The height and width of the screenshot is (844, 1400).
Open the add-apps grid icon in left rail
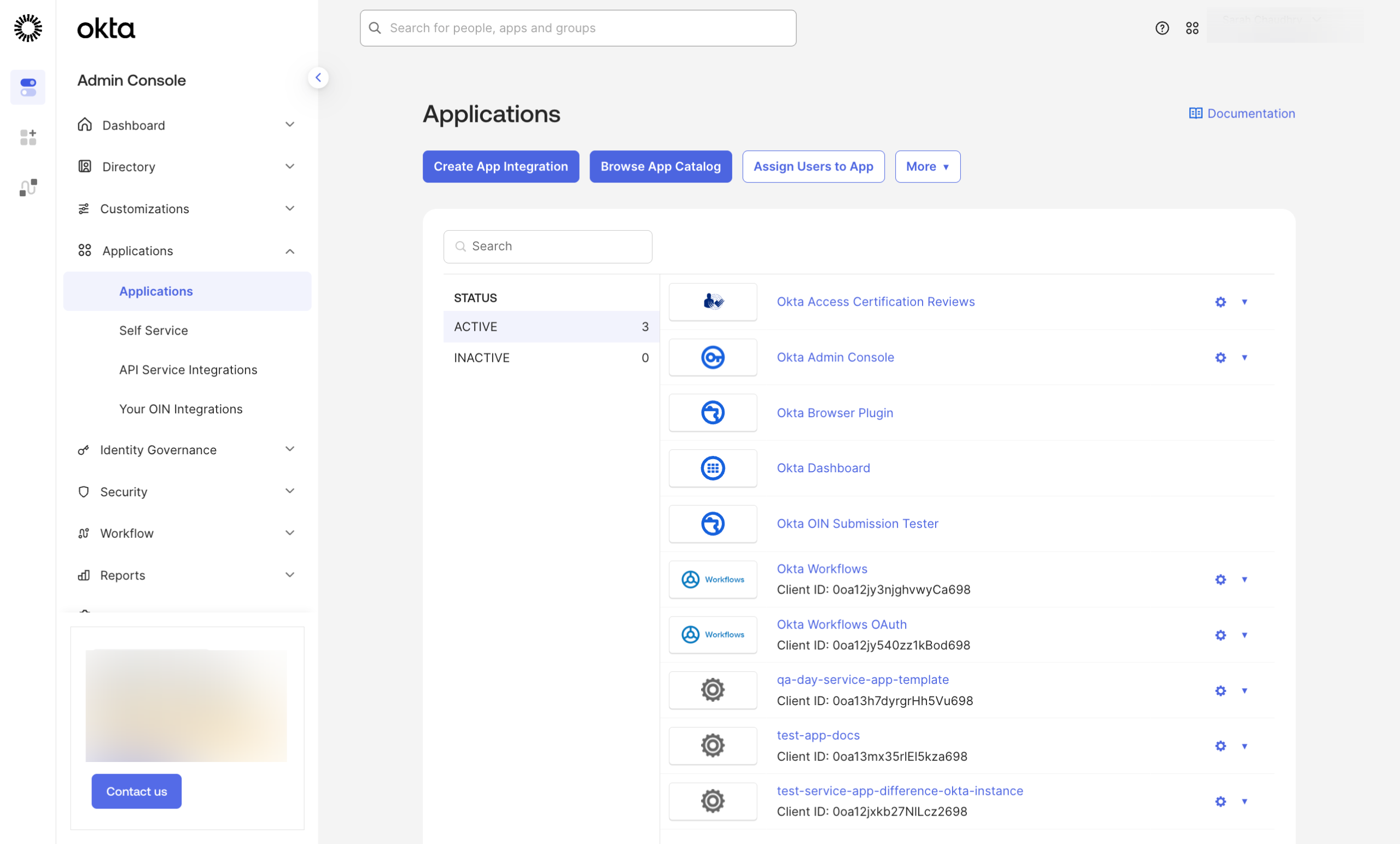(x=28, y=137)
